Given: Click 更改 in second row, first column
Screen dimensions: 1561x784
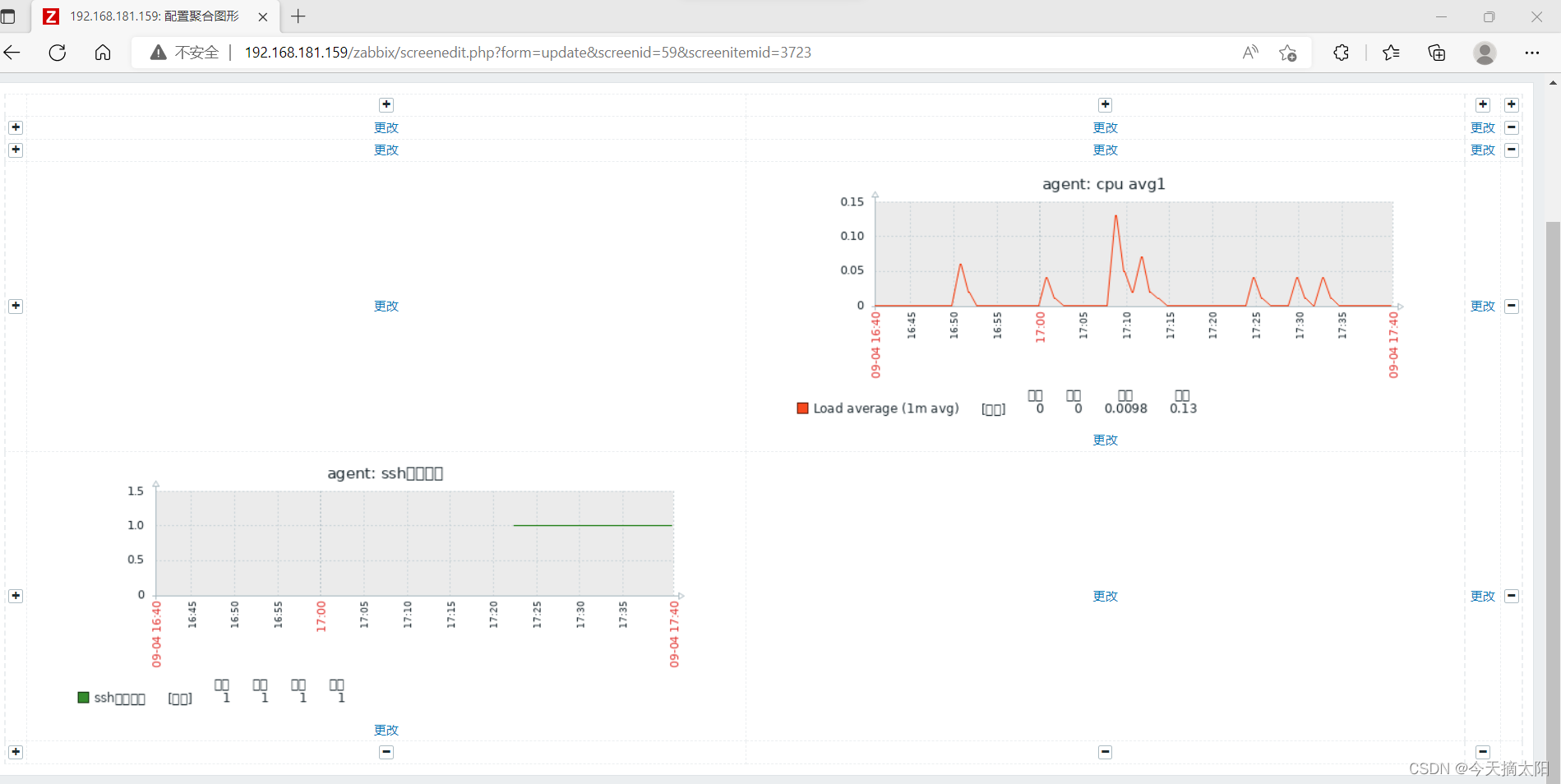Looking at the screenshot, I should 386,150.
